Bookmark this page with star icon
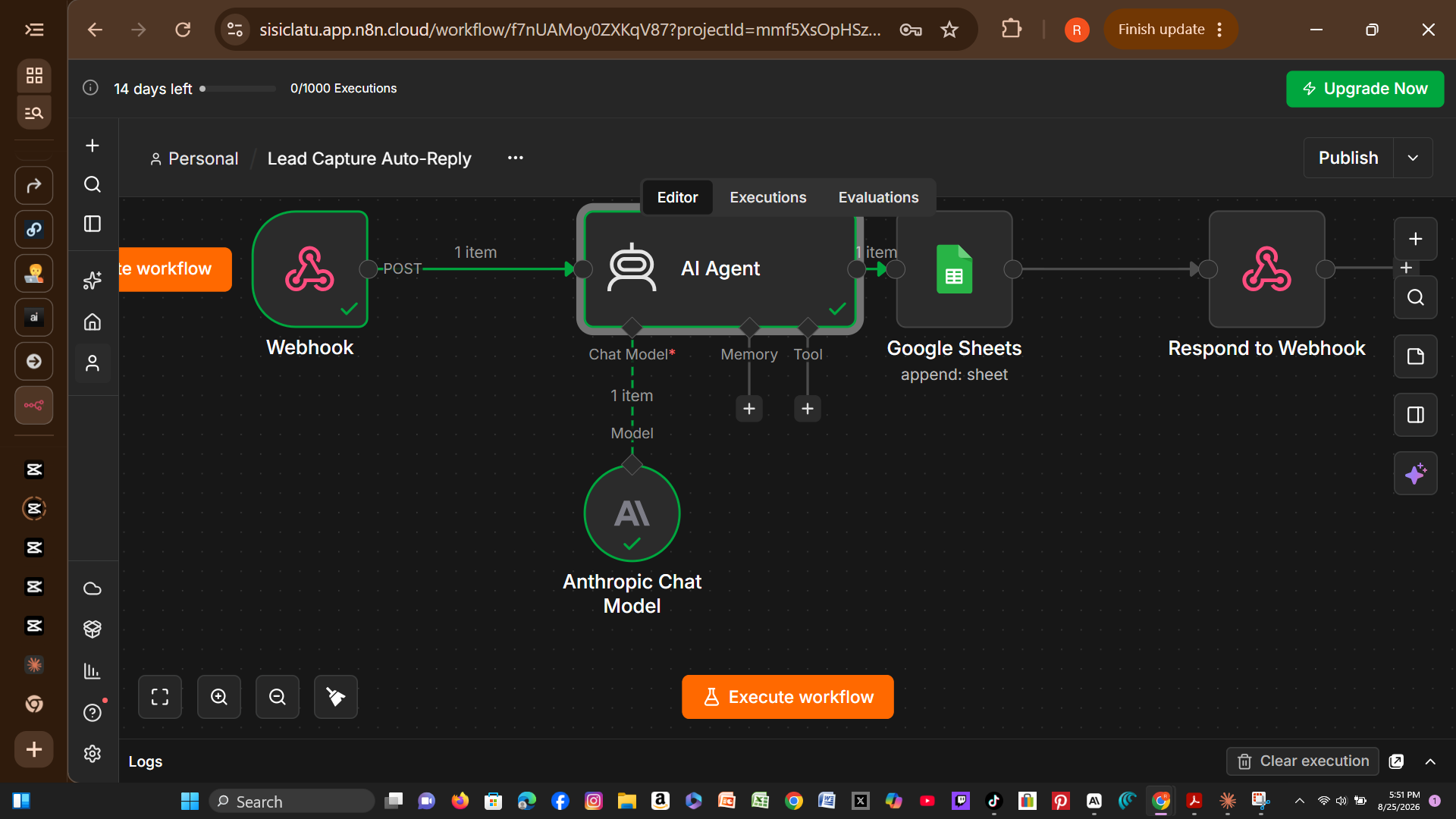The width and height of the screenshot is (1456, 819). pyautogui.click(x=949, y=30)
